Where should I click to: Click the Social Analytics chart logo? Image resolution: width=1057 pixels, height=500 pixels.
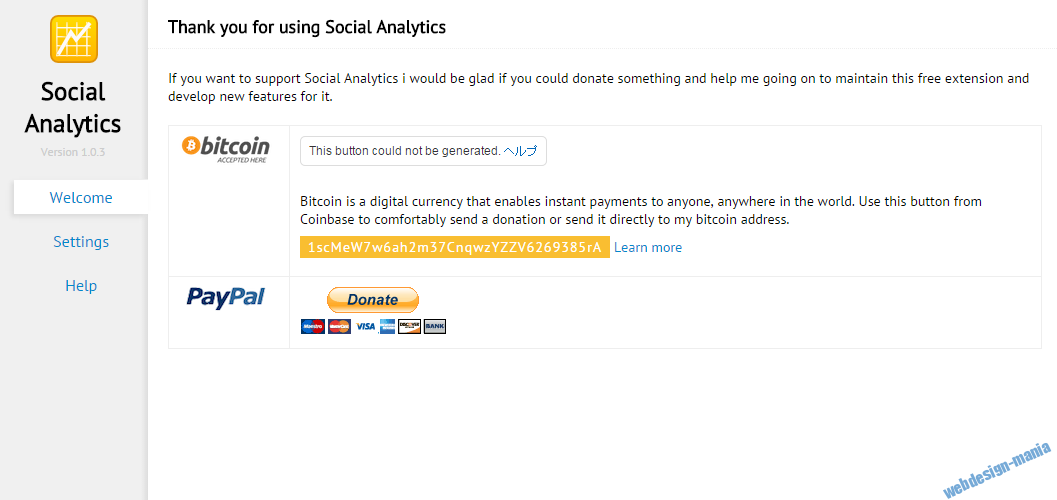(74, 39)
